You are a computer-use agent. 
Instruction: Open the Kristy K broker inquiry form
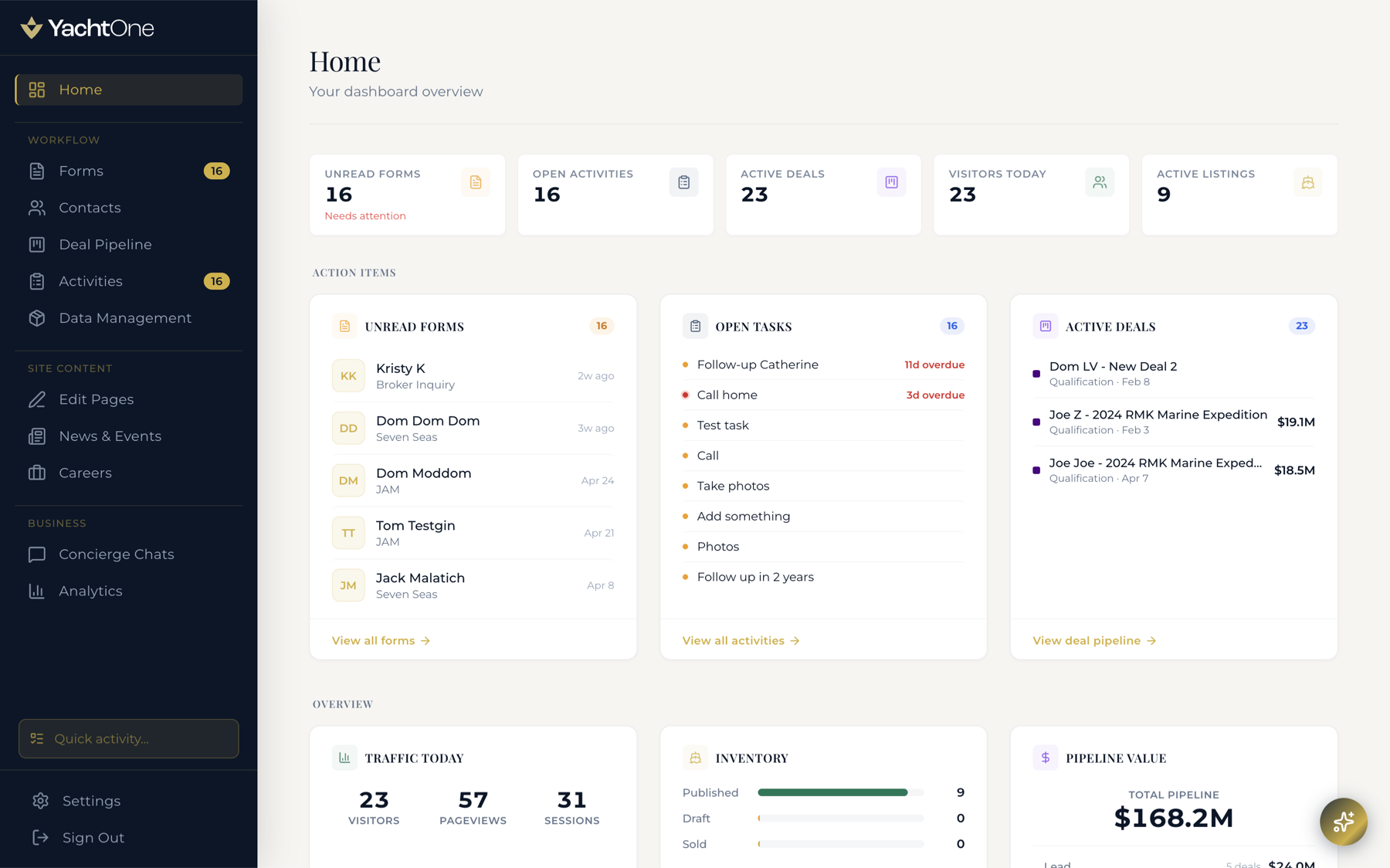coord(473,375)
